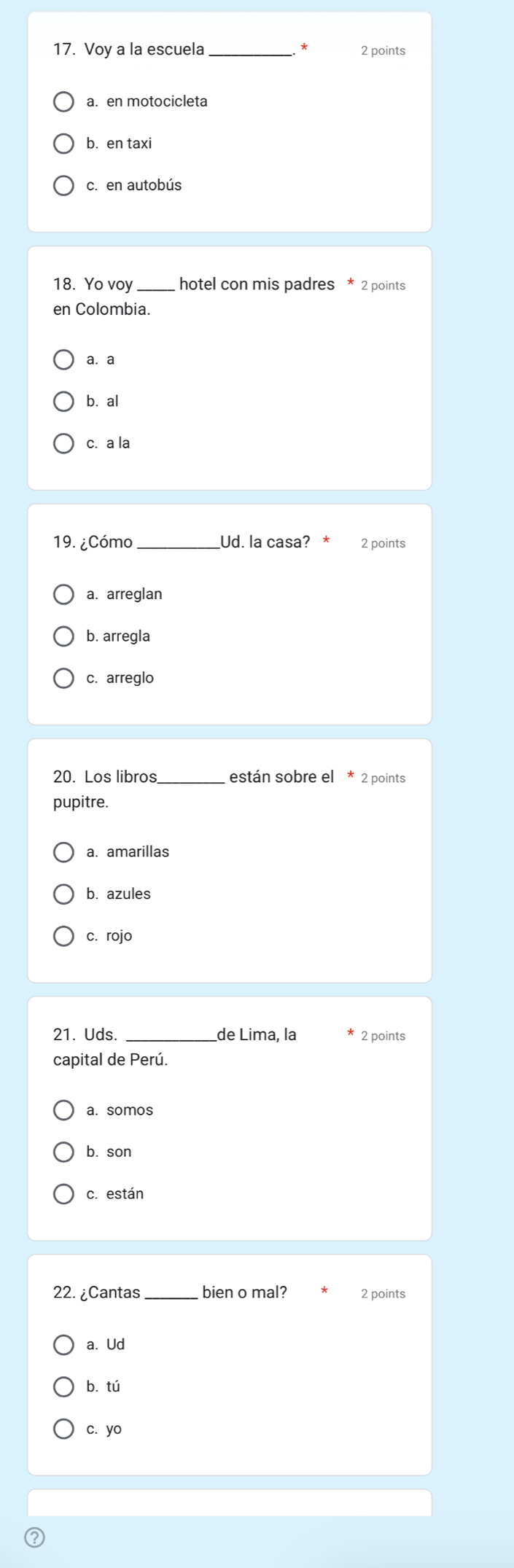Select 'son' for the Lima question
514x1568 pixels.
[64, 1152]
